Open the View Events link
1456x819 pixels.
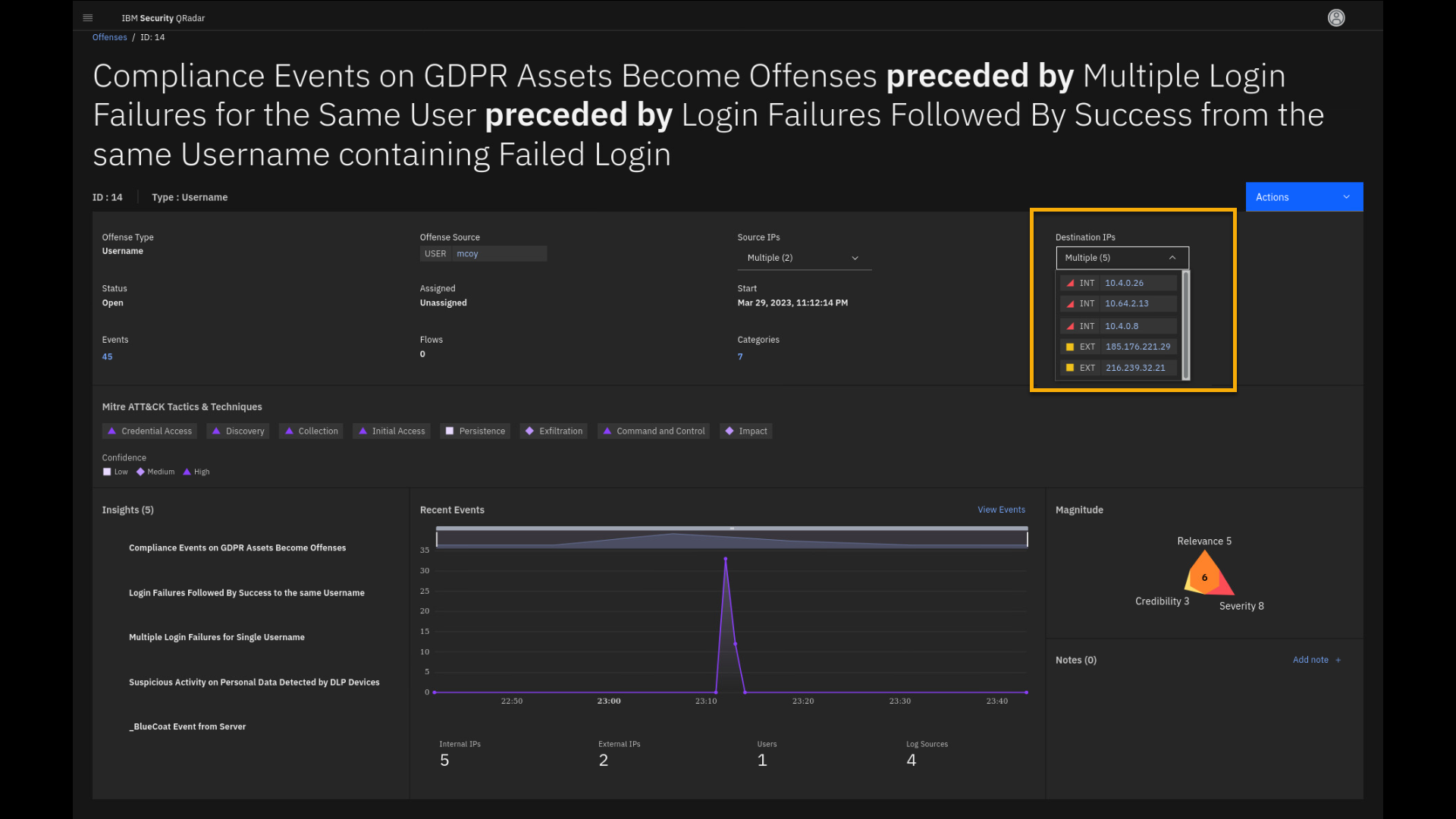tap(1001, 510)
